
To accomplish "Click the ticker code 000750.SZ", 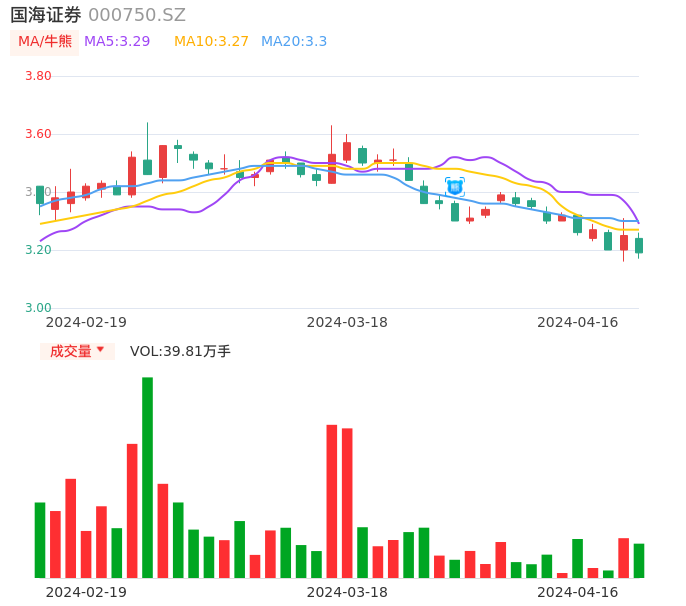I will [137, 15].
